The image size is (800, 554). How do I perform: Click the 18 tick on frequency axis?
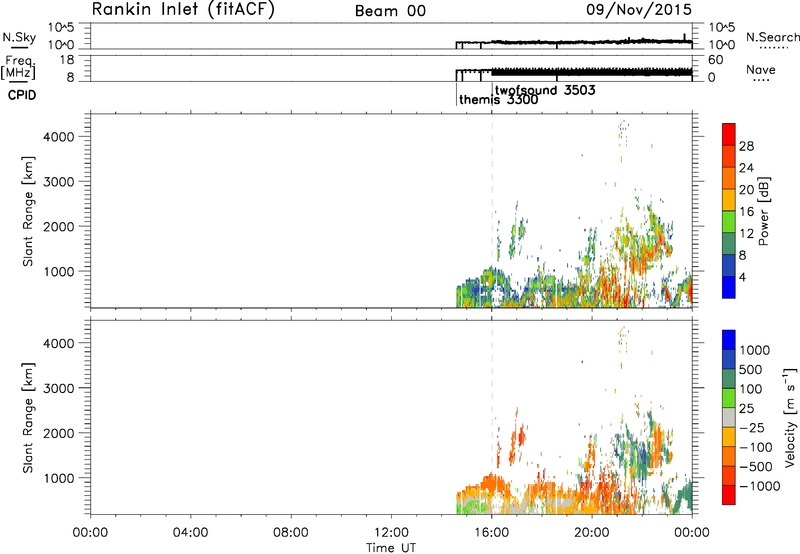coord(67,60)
